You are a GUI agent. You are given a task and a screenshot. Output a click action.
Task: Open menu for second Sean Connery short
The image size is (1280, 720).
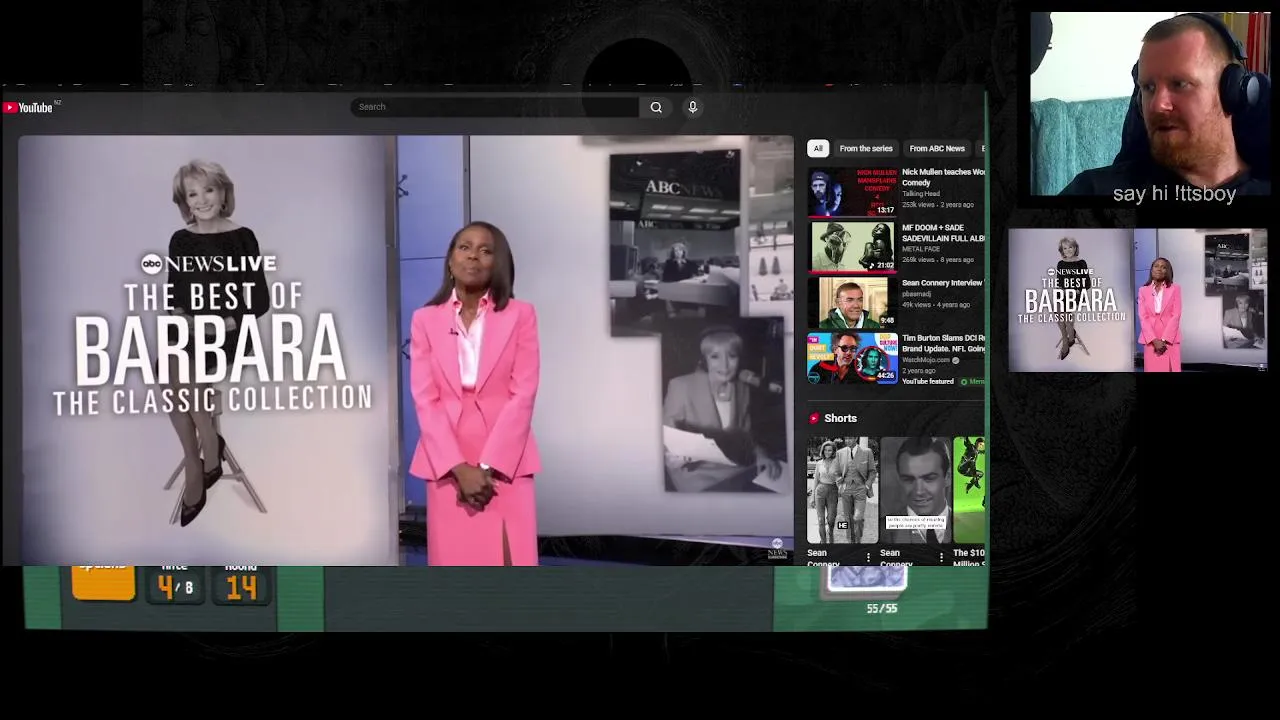(941, 557)
